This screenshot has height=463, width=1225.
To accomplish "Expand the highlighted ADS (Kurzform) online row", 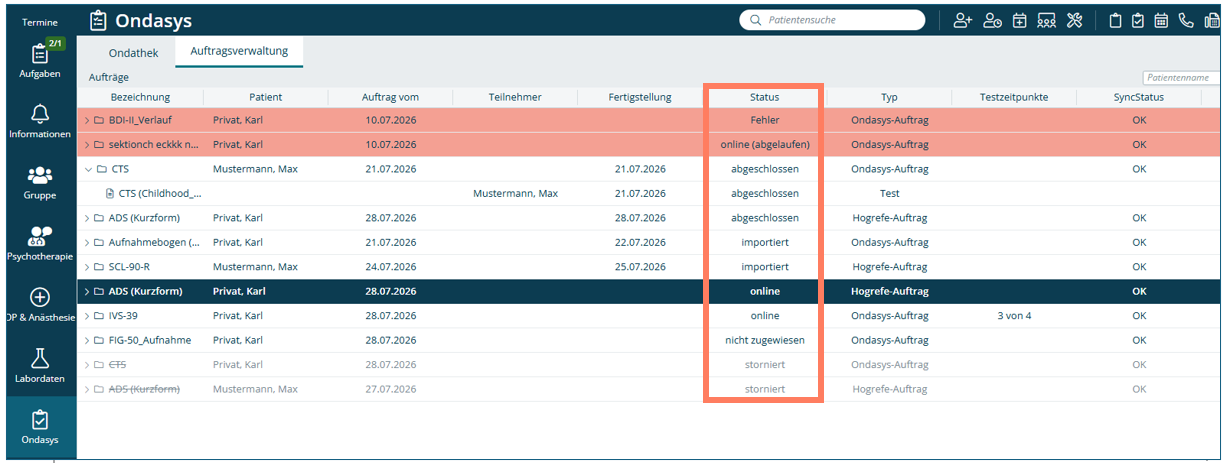I will (x=86, y=292).
